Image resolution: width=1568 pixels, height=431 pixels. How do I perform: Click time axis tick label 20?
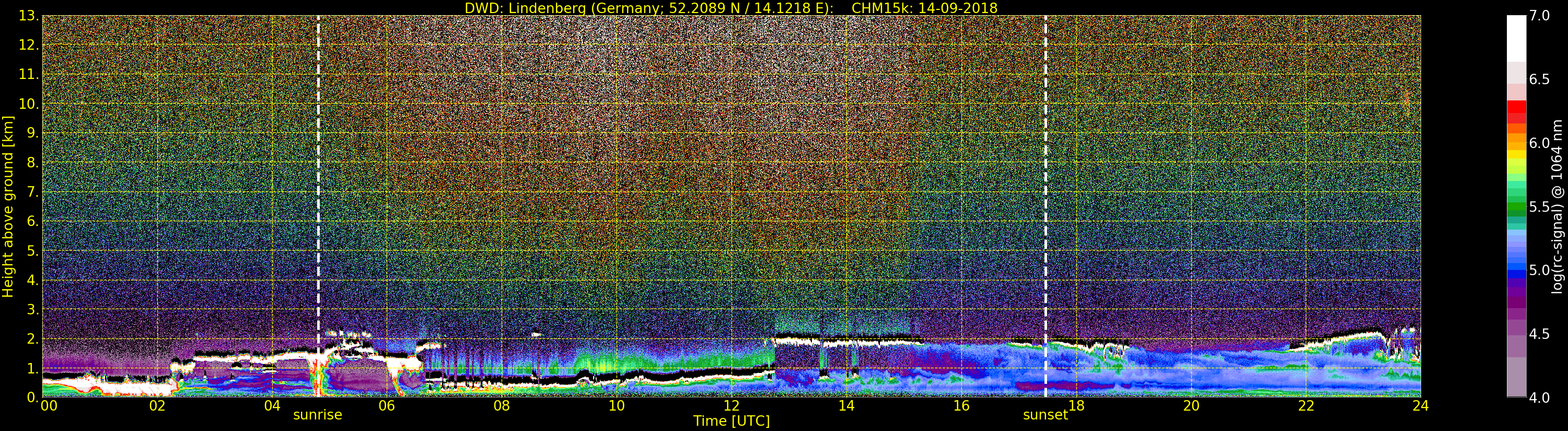(x=1191, y=406)
